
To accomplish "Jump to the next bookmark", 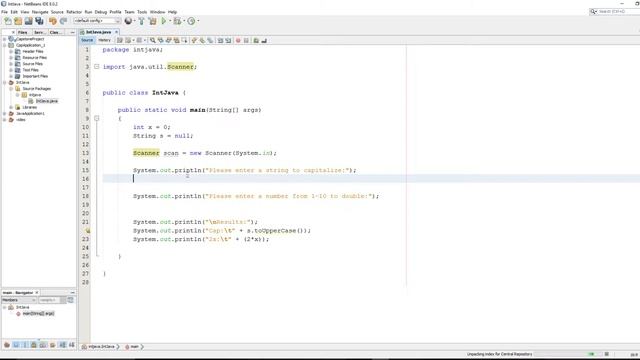I will point(202,40).
